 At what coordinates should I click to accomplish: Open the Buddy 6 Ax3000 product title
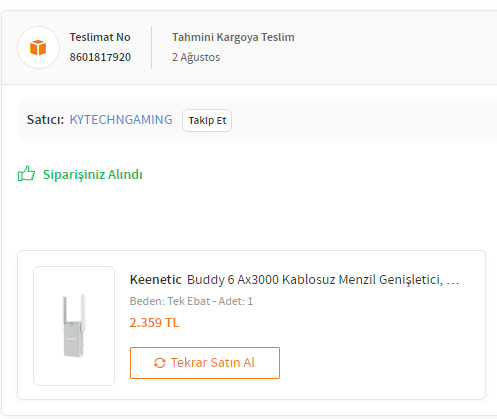pos(315,280)
